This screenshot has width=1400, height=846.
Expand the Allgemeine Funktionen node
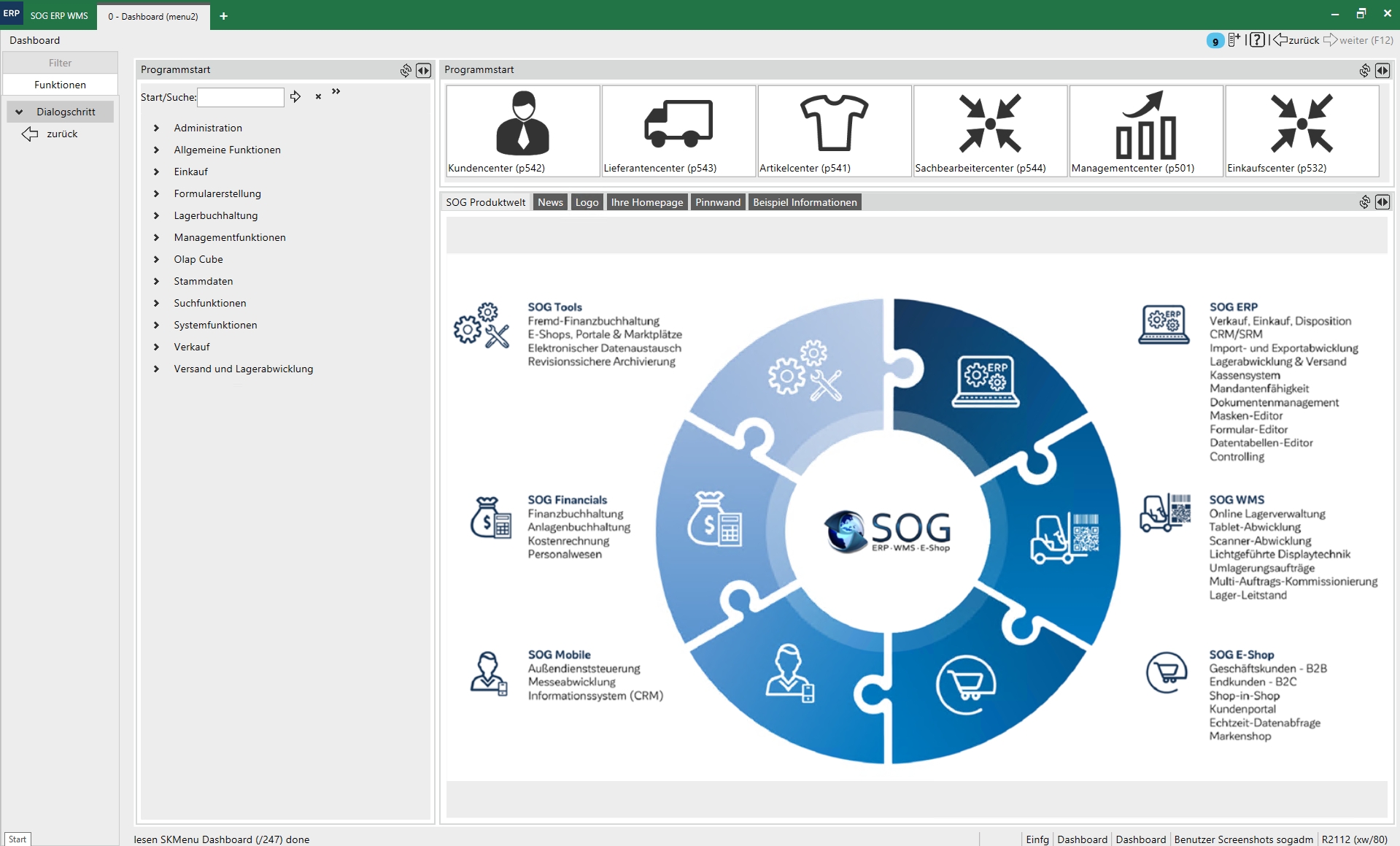[156, 150]
